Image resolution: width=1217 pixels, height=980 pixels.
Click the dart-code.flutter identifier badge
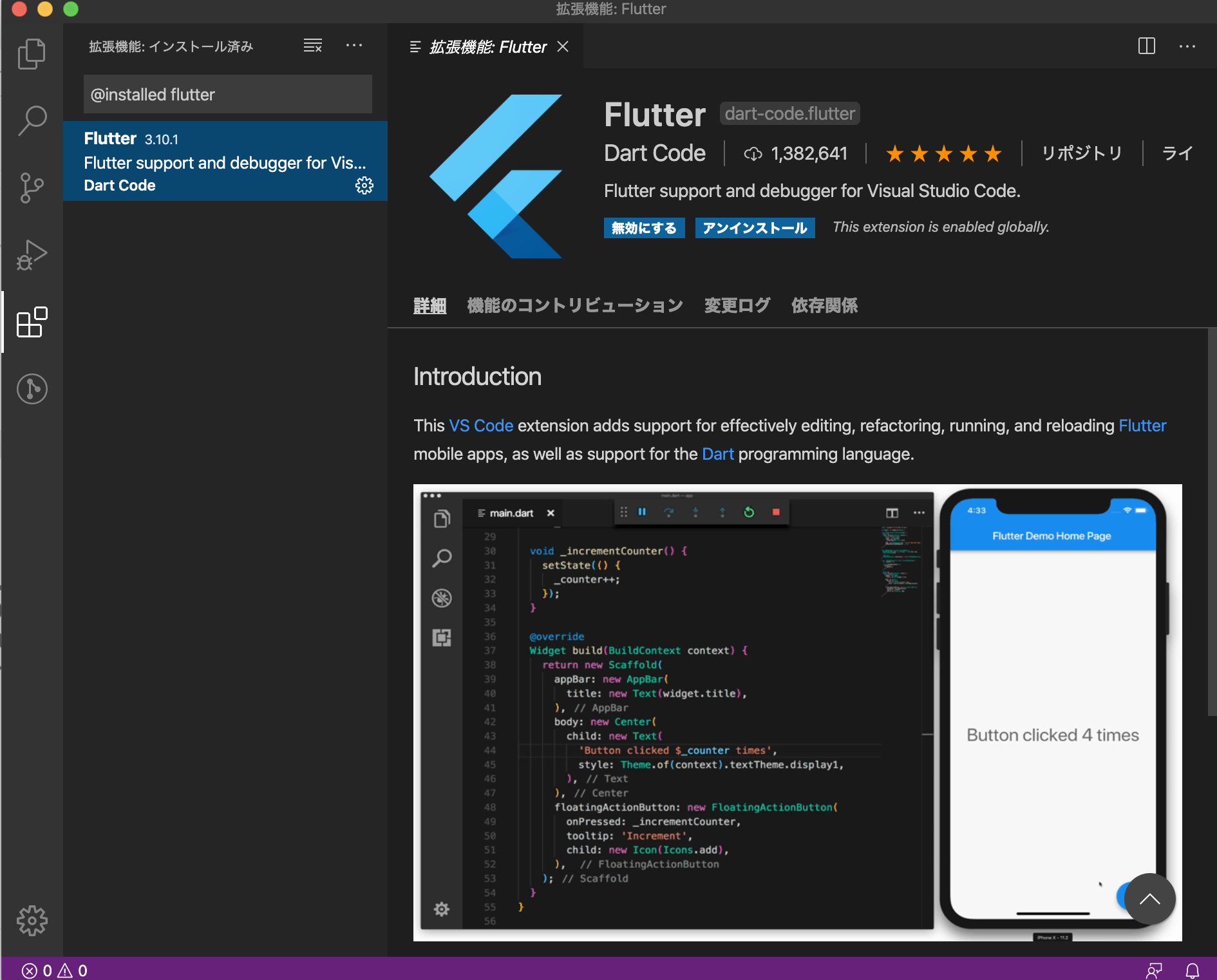point(789,114)
